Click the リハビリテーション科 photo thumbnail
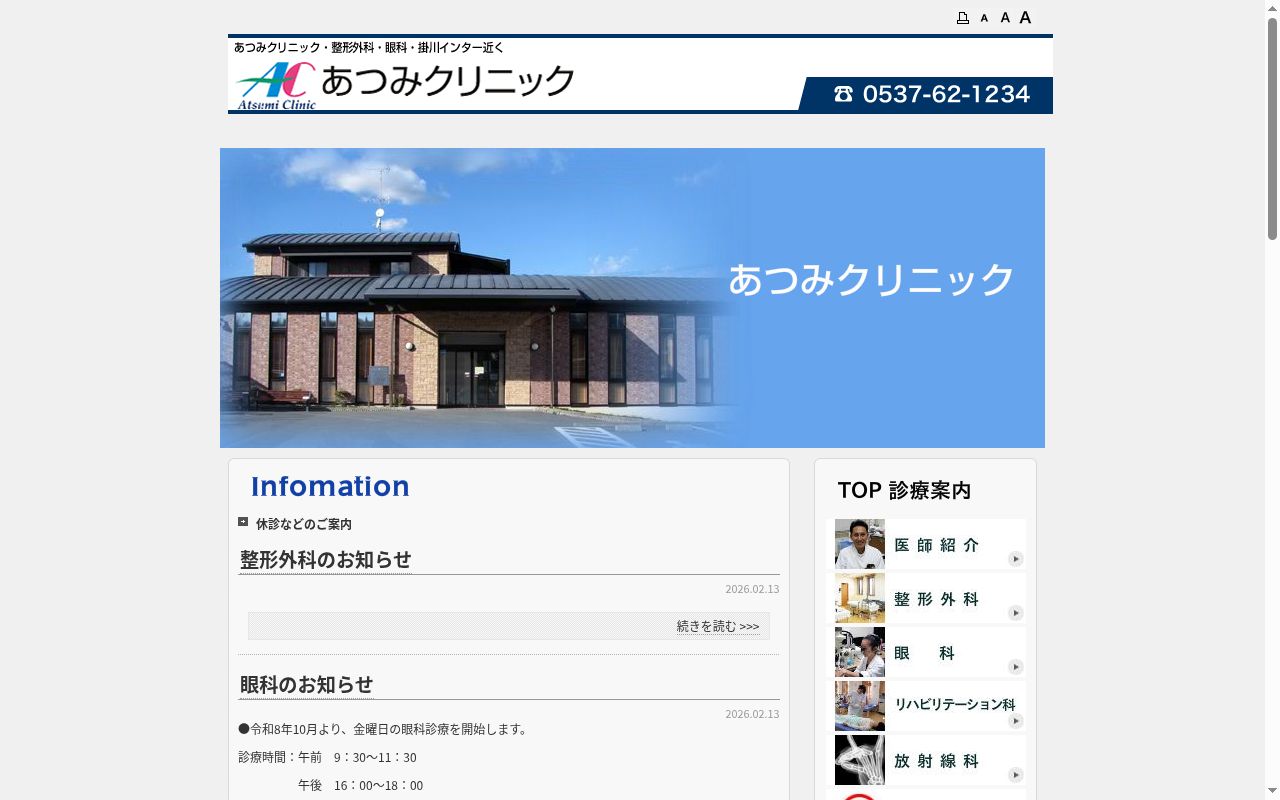1280x800 pixels. click(x=860, y=706)
